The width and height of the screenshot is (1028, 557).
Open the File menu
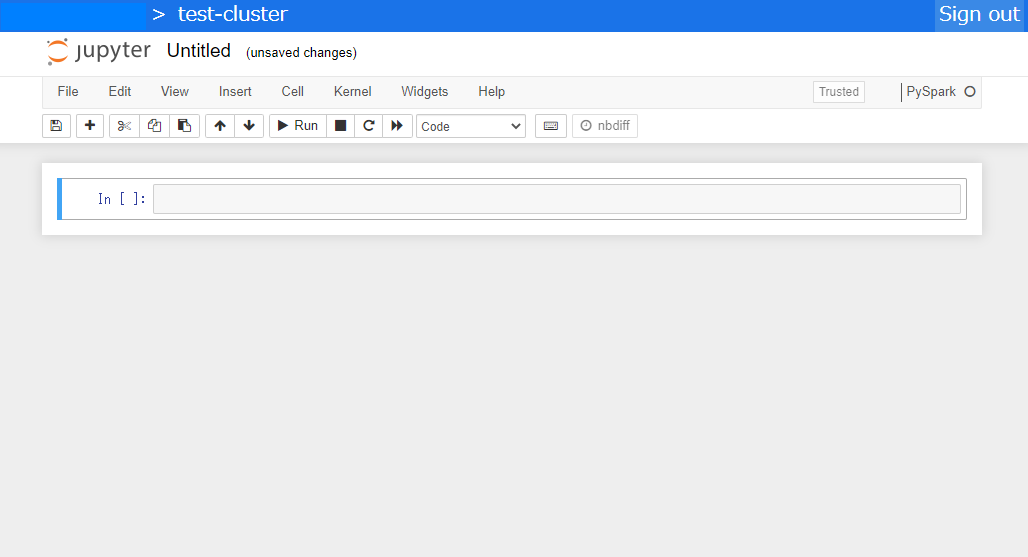point(68,92)
